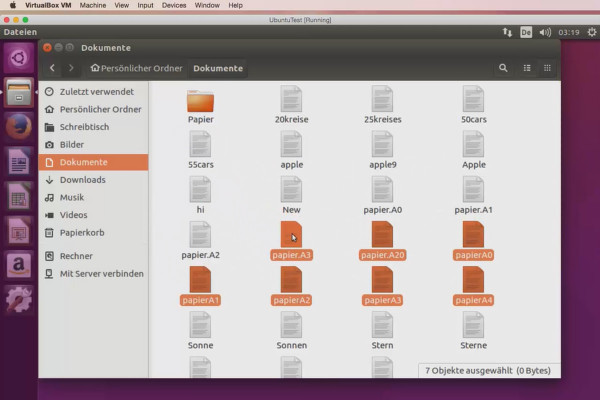Go forward with the right arrow button
The width and height of the screenshot is (600, 400).
72,68
